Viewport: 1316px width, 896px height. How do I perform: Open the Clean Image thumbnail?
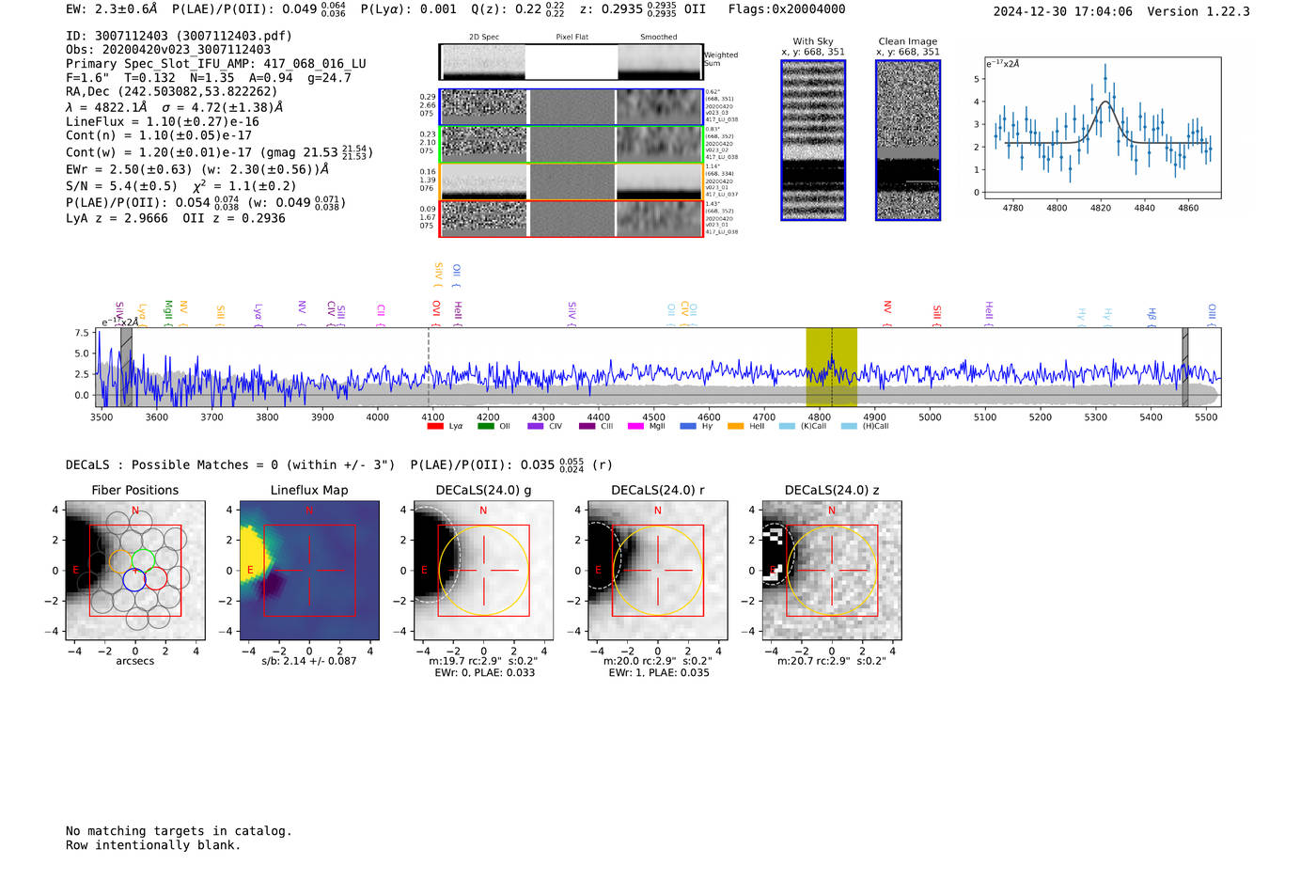[908, 140]
